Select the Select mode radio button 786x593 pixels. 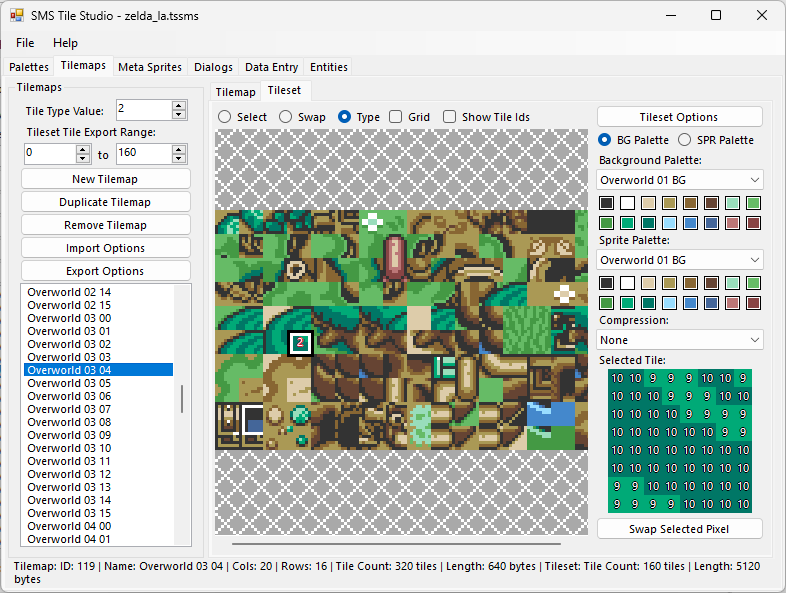[243, 117]
